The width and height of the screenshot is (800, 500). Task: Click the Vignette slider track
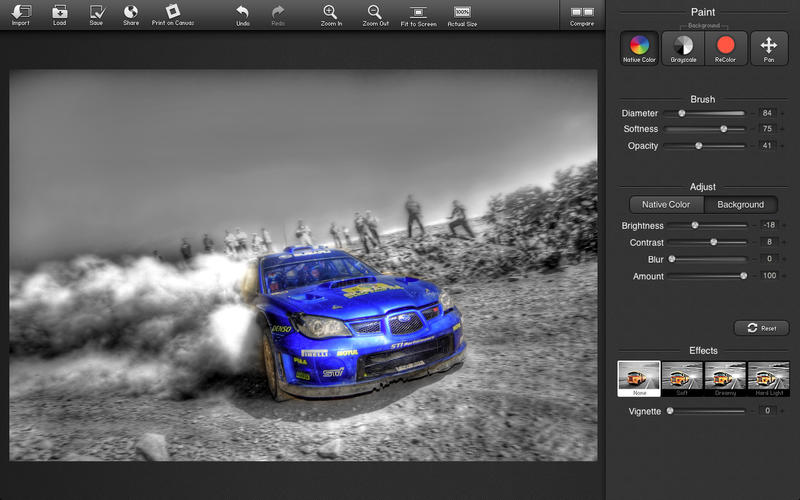tap(707, 411)
